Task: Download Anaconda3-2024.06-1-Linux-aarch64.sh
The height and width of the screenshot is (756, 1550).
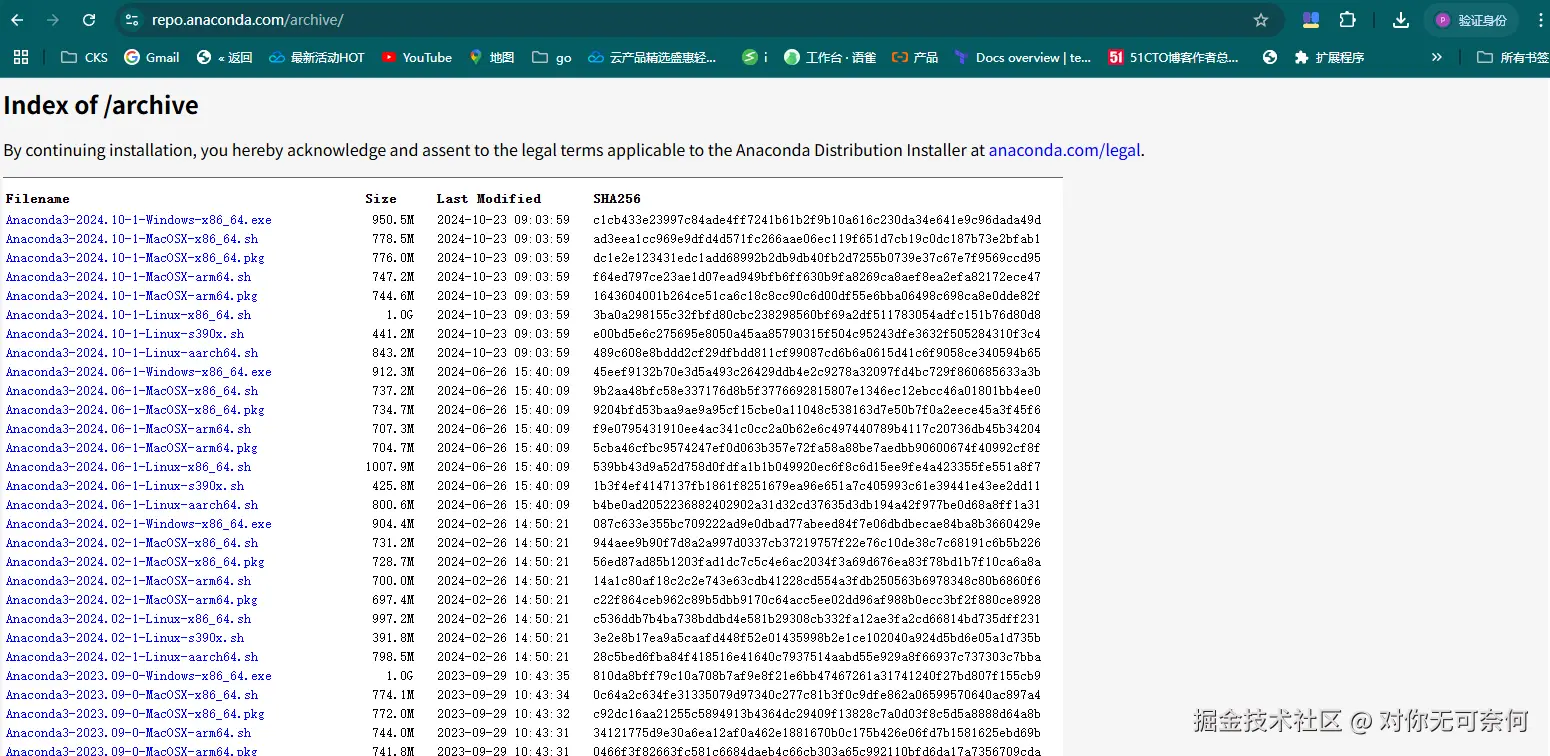Action: [x=132, y=505]
